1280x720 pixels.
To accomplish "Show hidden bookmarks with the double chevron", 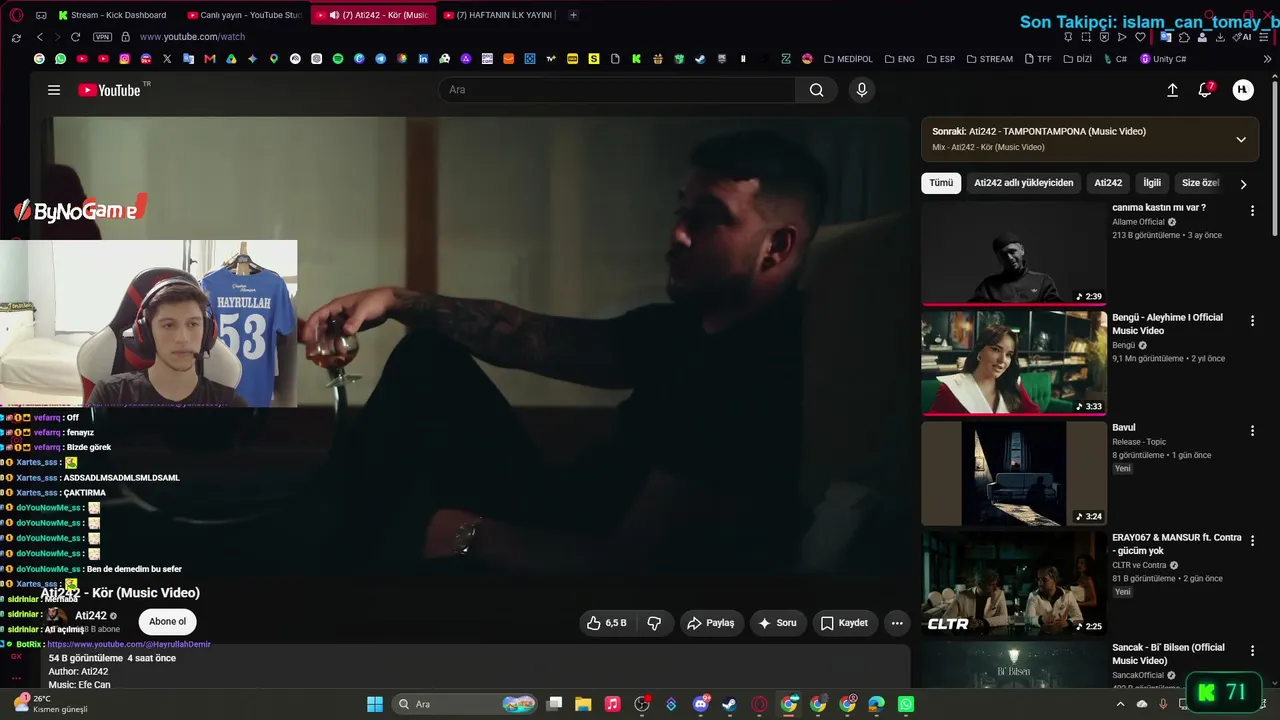I will coord(1267,59).
